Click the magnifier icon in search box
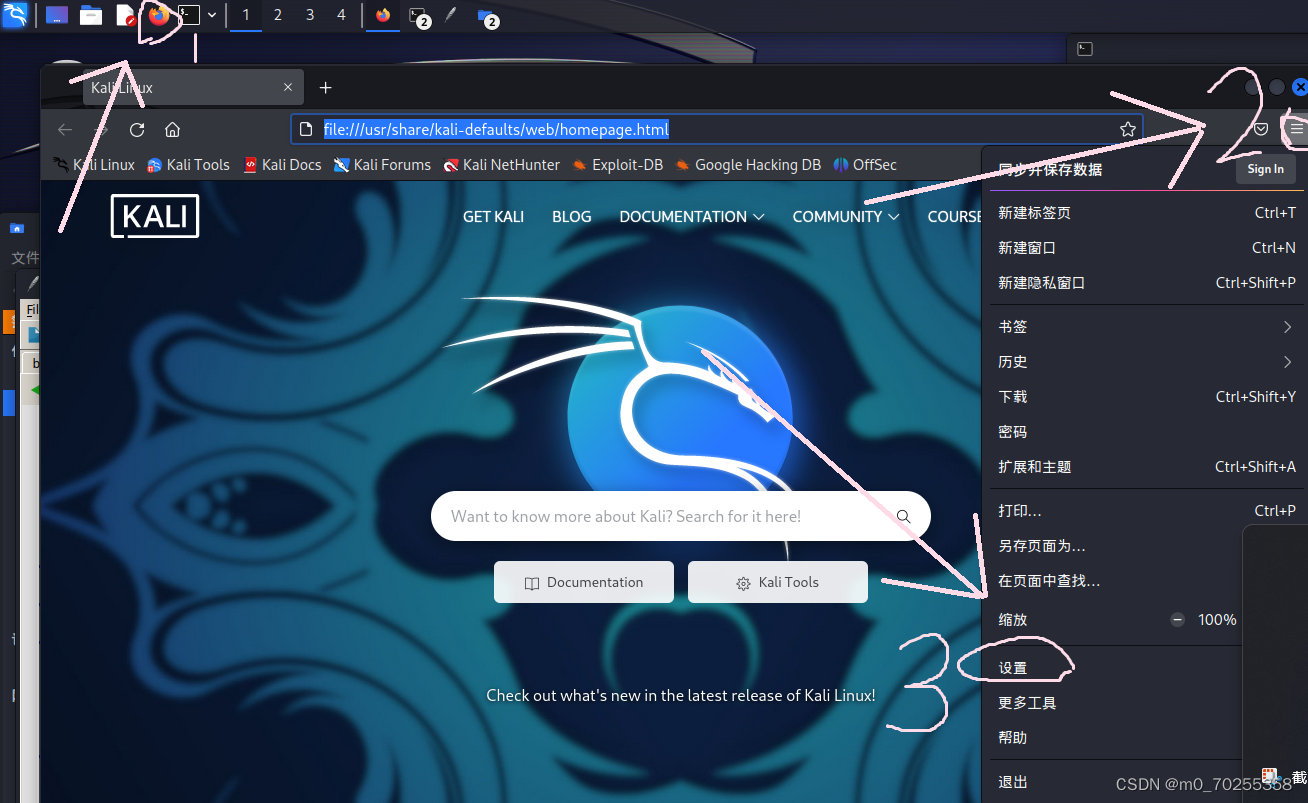This screenshot has width=1308, height=803. point(904,516)
